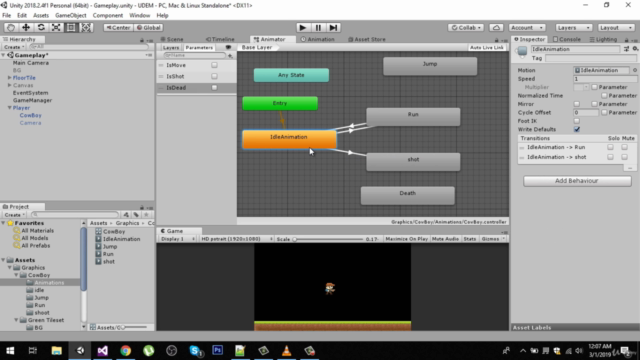Open the Layers dropdown

[x=573, y=27]
